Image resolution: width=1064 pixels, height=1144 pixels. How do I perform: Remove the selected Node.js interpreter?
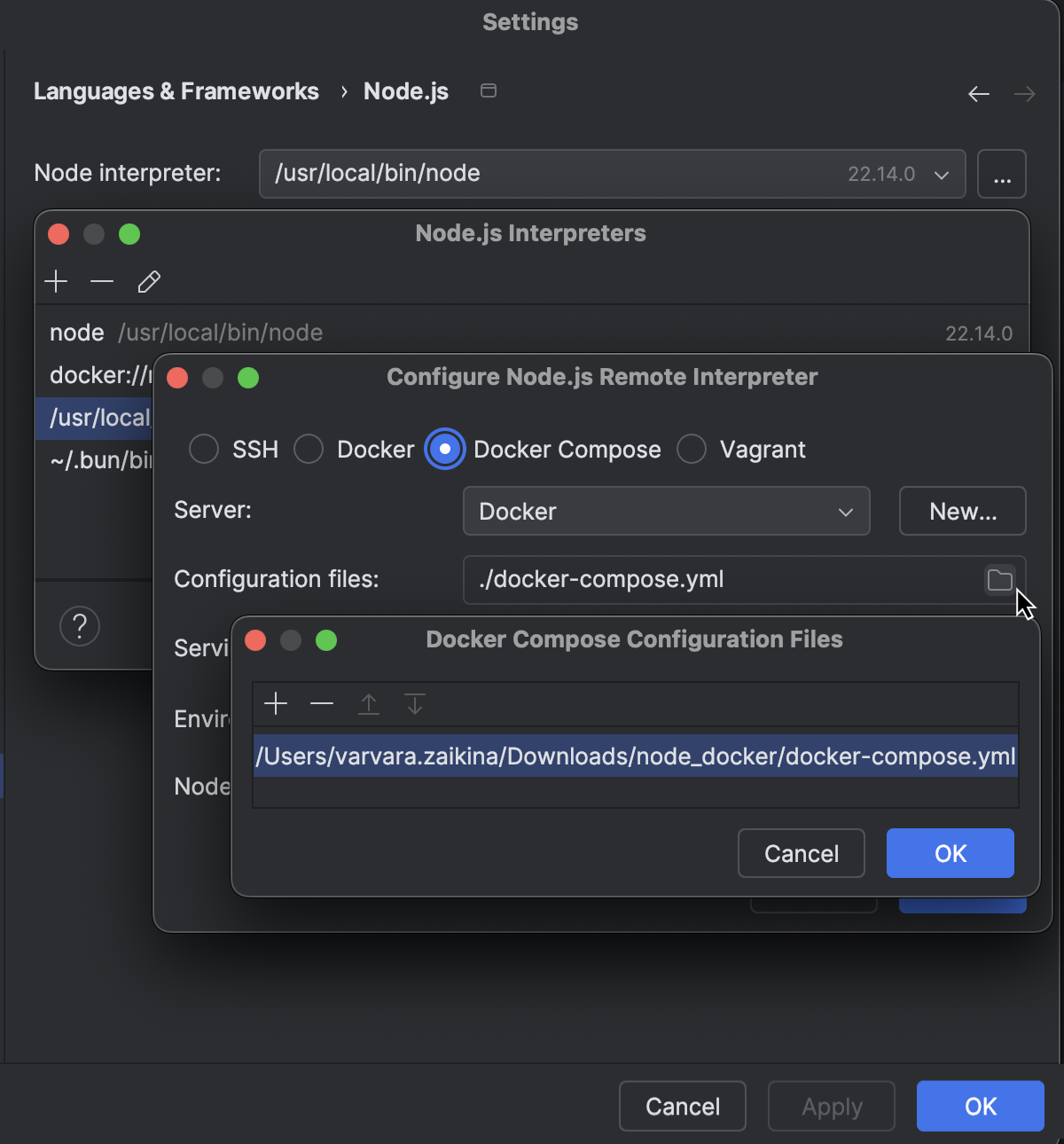click(x=102, y=281)
